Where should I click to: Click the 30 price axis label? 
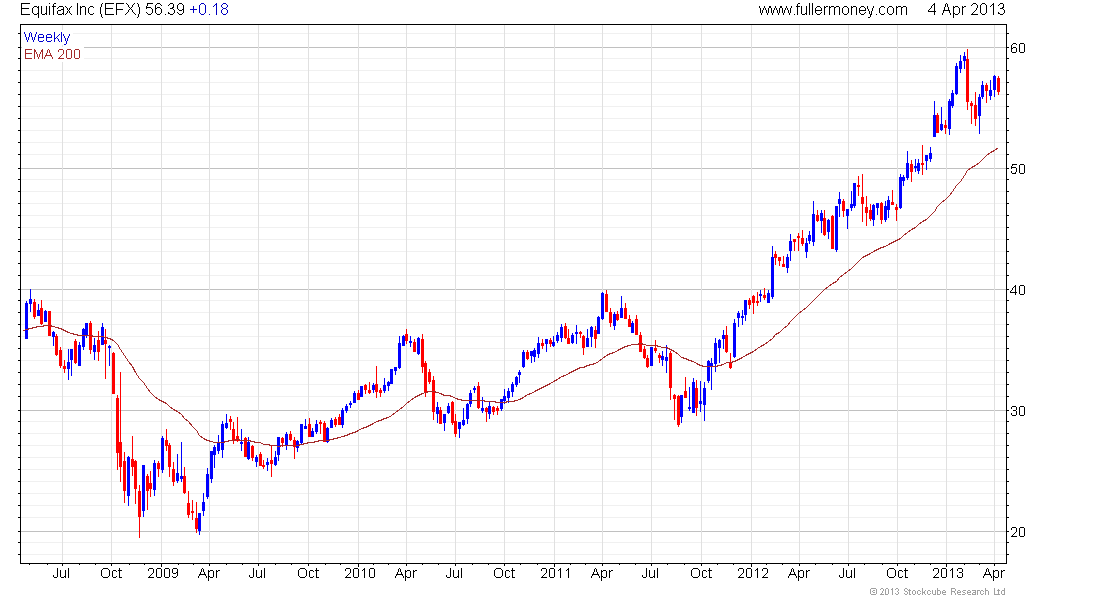(x=1017, y=411)
